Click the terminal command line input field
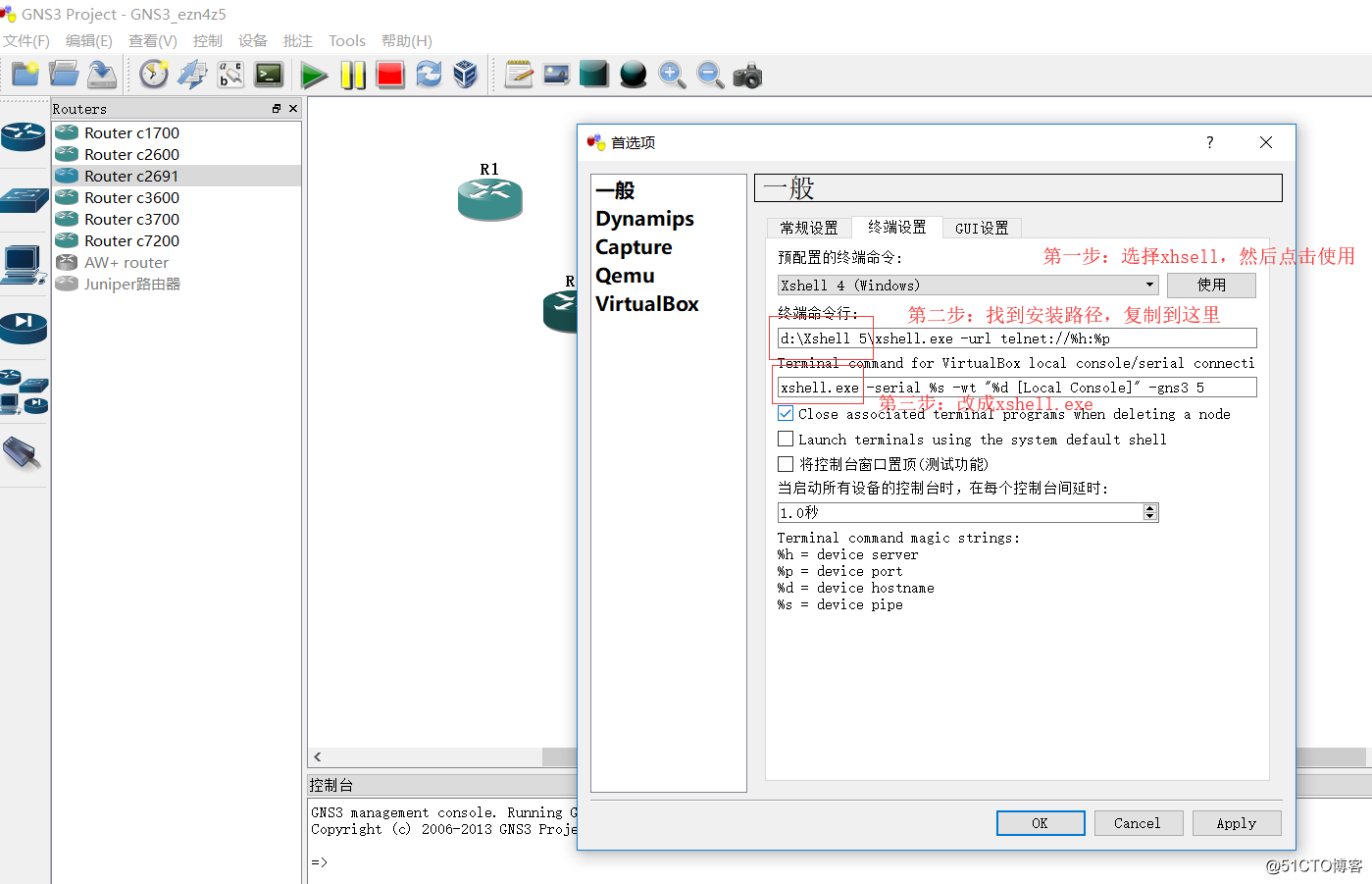Image resolution: width=1372 pixels, height=884 pixels. (1017, 338)
